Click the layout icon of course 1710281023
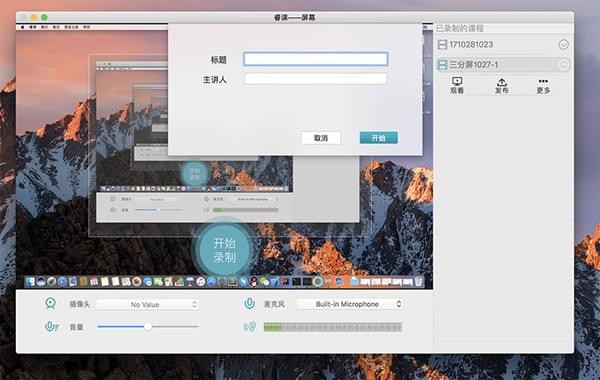Screen dimensions: 600x380 coord(442,44)
